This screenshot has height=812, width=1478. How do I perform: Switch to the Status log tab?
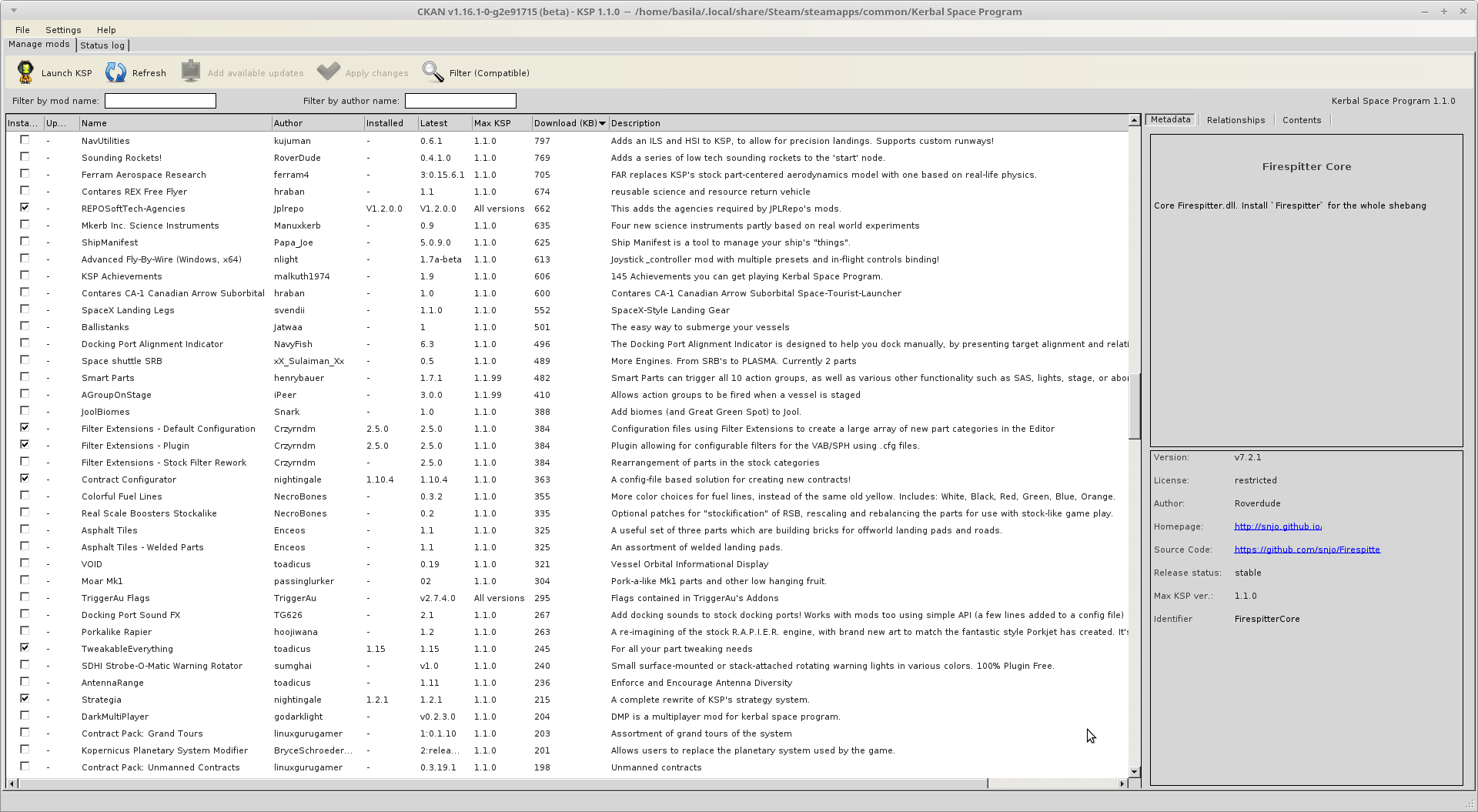[x=102, y=45]
